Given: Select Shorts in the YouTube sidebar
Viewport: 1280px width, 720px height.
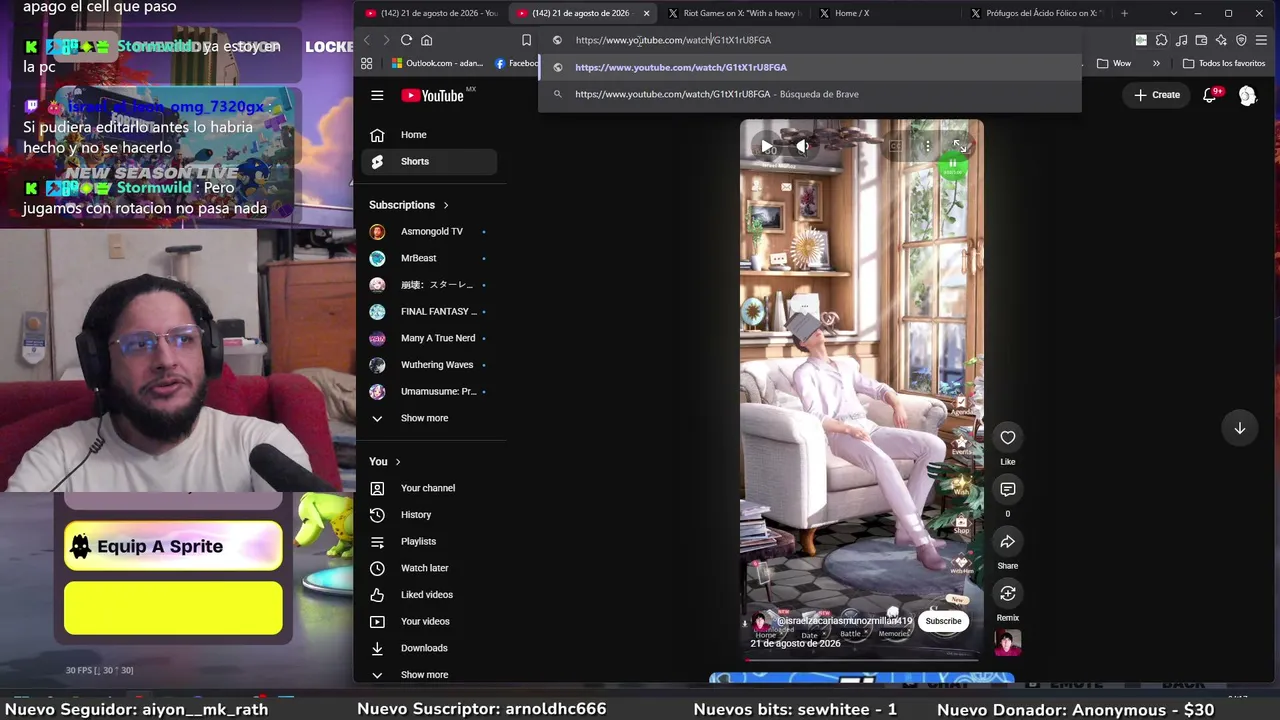Looking at the screenshot, I should (428, 162).
